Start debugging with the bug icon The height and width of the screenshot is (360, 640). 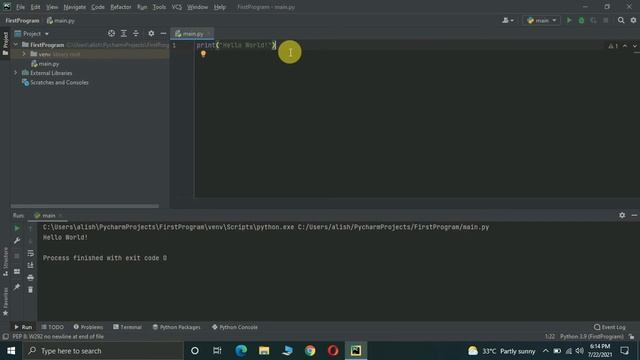(581, 20)
